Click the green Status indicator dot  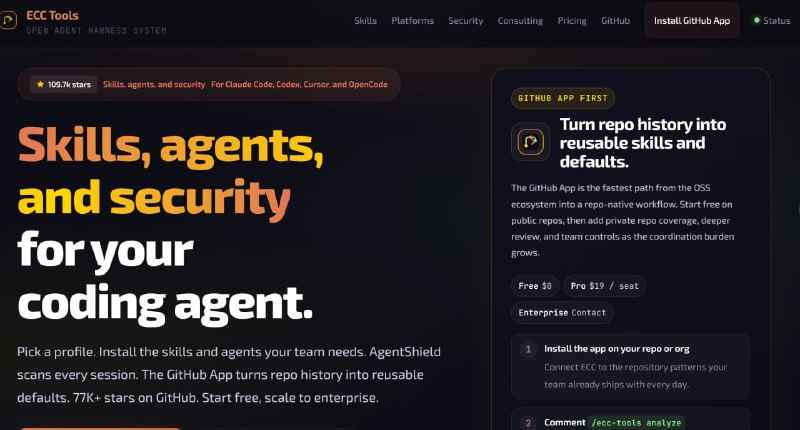[757, 20]
